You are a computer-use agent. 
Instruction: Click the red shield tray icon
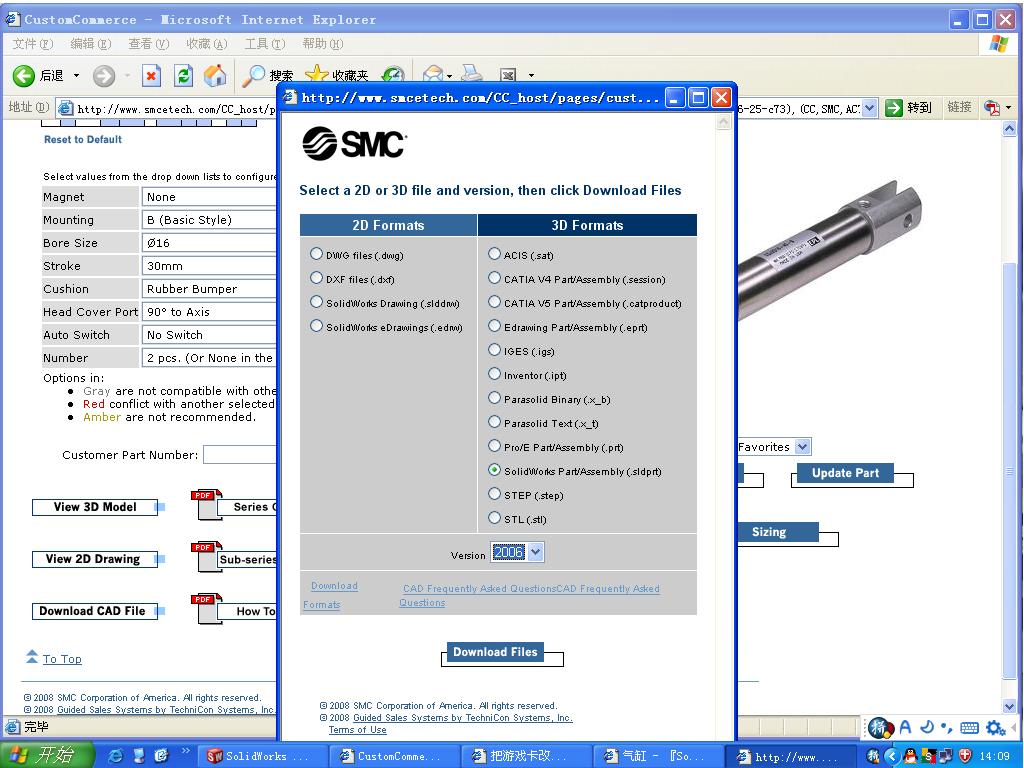click(965, 756)
